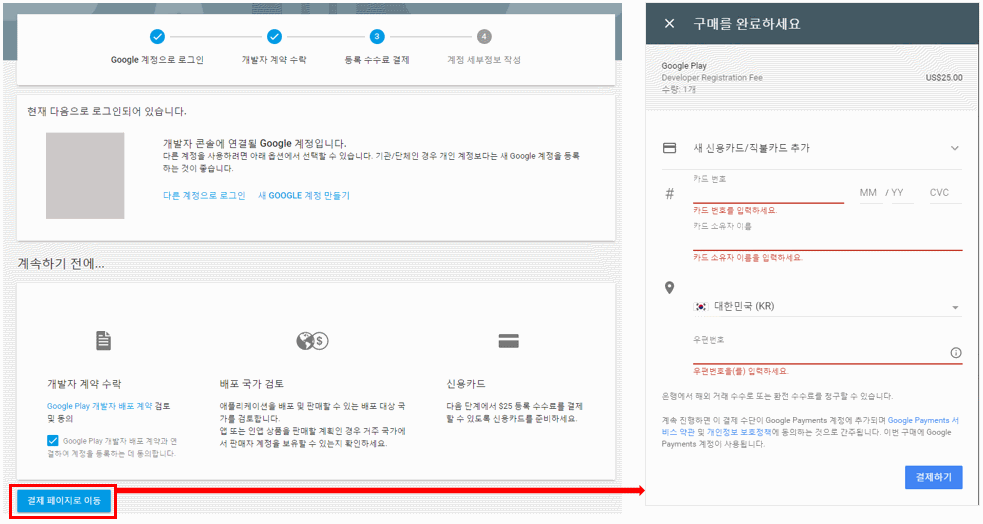This screenshot has height=524, width=983.
Task: Click the 신용카드 heading
Action: (x=466, y=384)
